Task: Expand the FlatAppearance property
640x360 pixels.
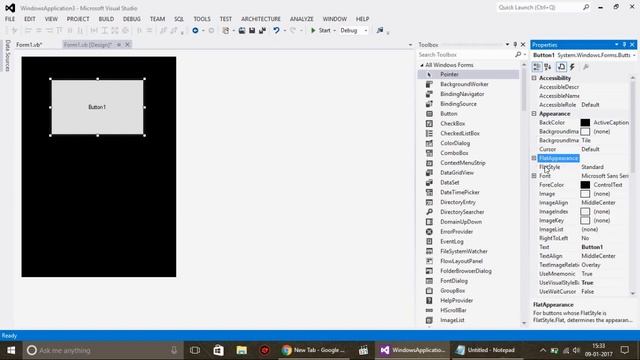Action: click(534, 158)
